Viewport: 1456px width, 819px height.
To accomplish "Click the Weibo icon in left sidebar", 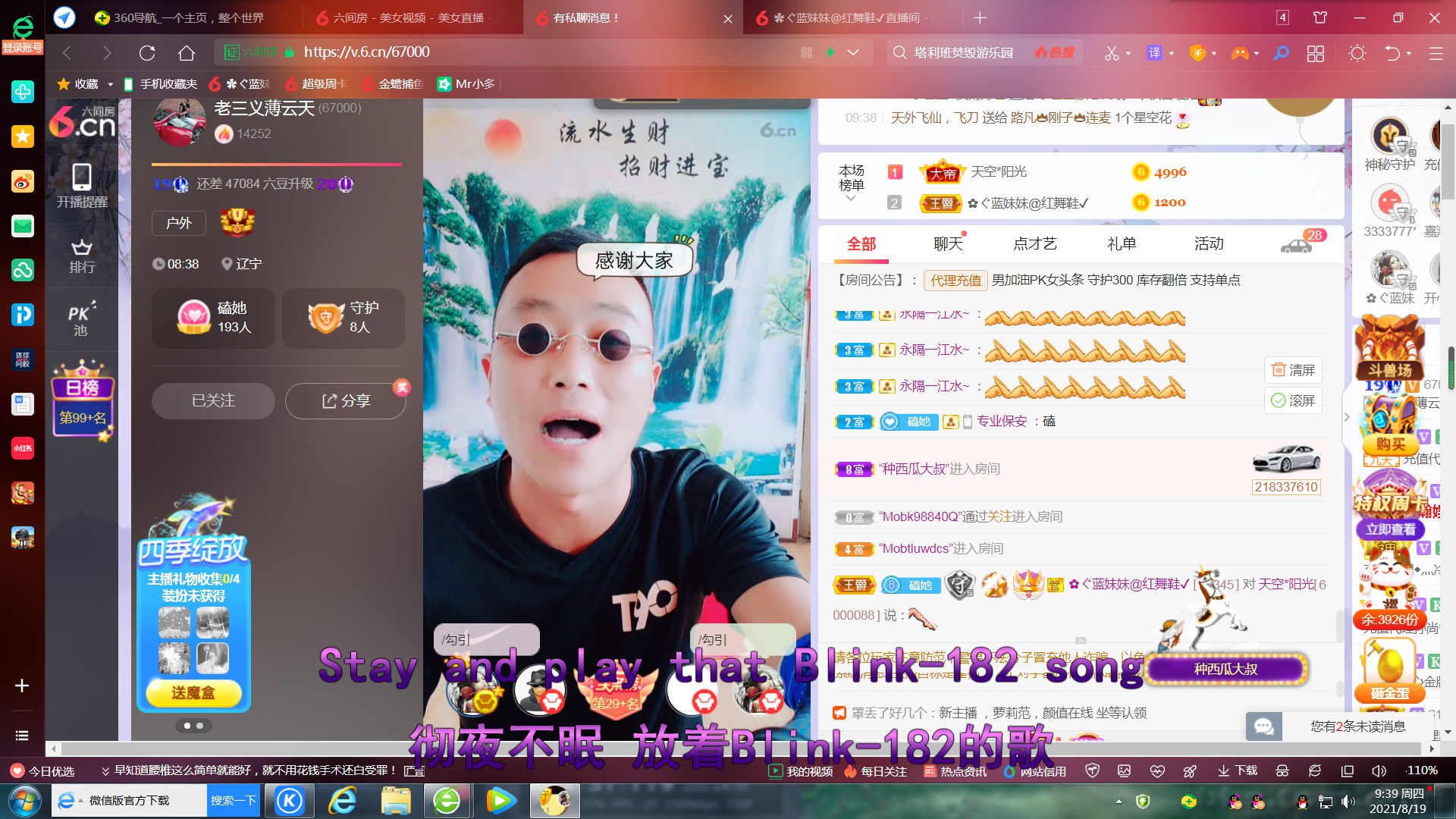I will 23,182.
